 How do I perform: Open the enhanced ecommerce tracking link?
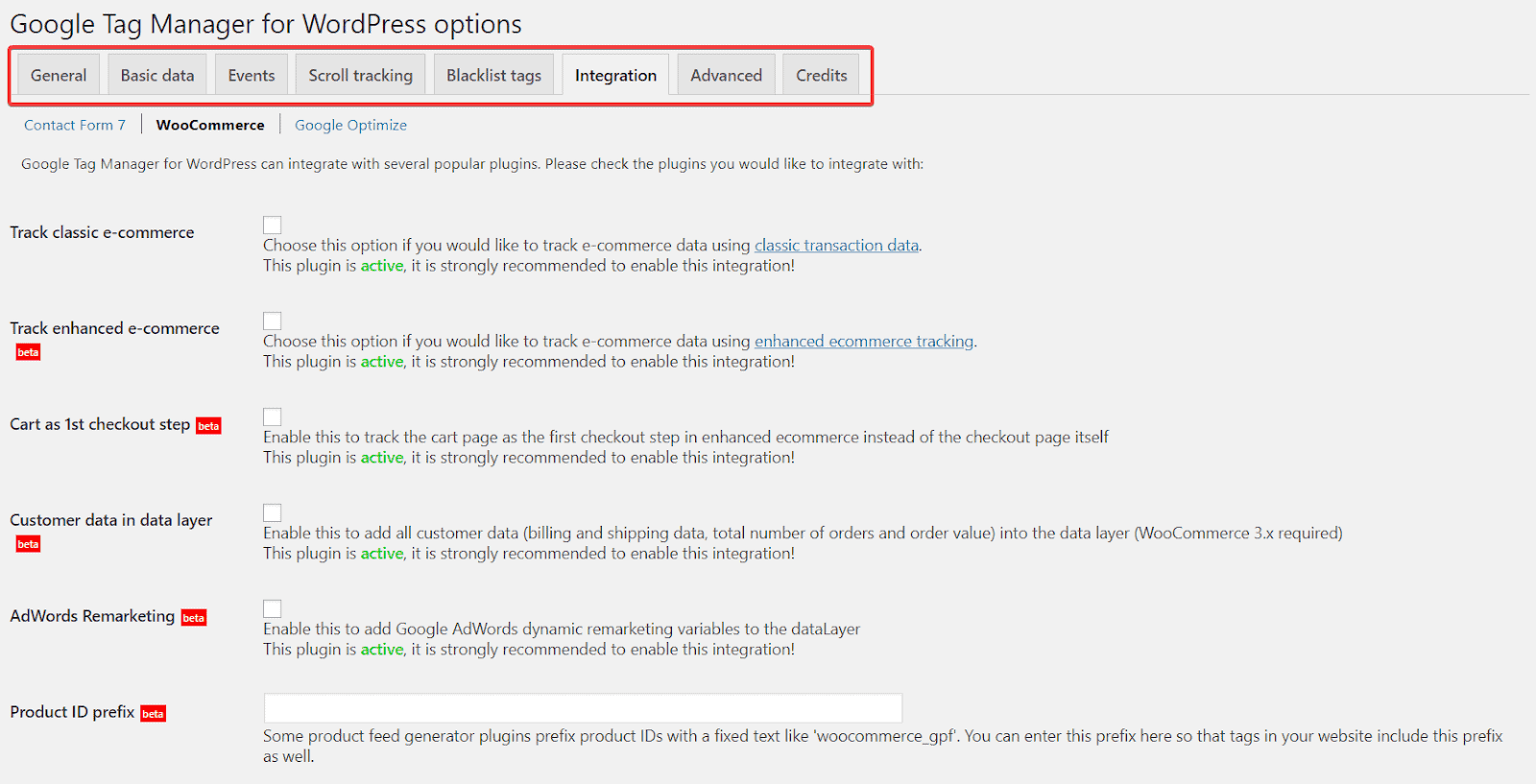(864, 342)
